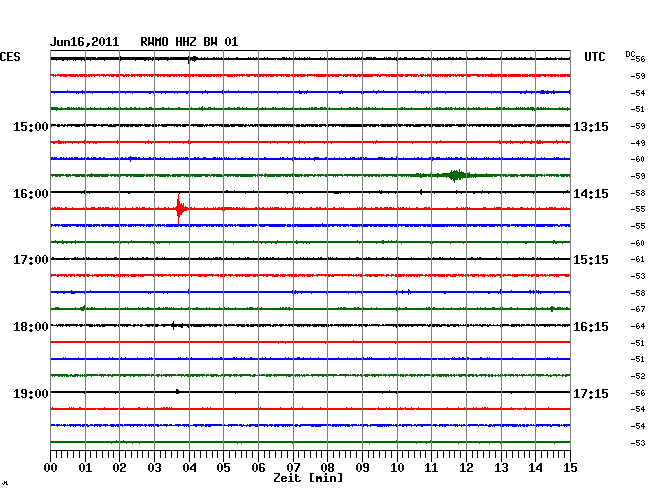Image resolution: width=650 pixels, height=494 pixels.
Task: Click minute 13 on the time axis
Action: 501,467
